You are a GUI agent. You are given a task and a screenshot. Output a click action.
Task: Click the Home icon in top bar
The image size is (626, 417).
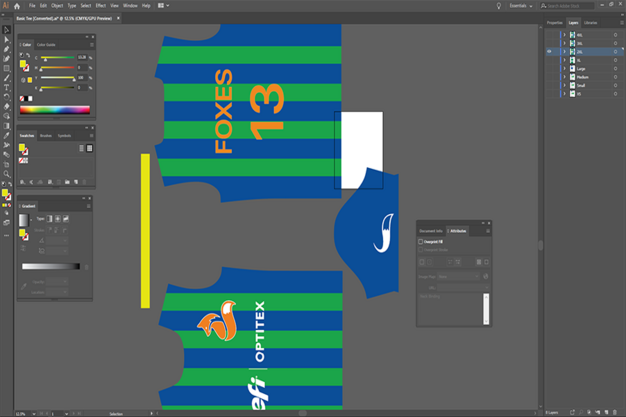[17, 6]
